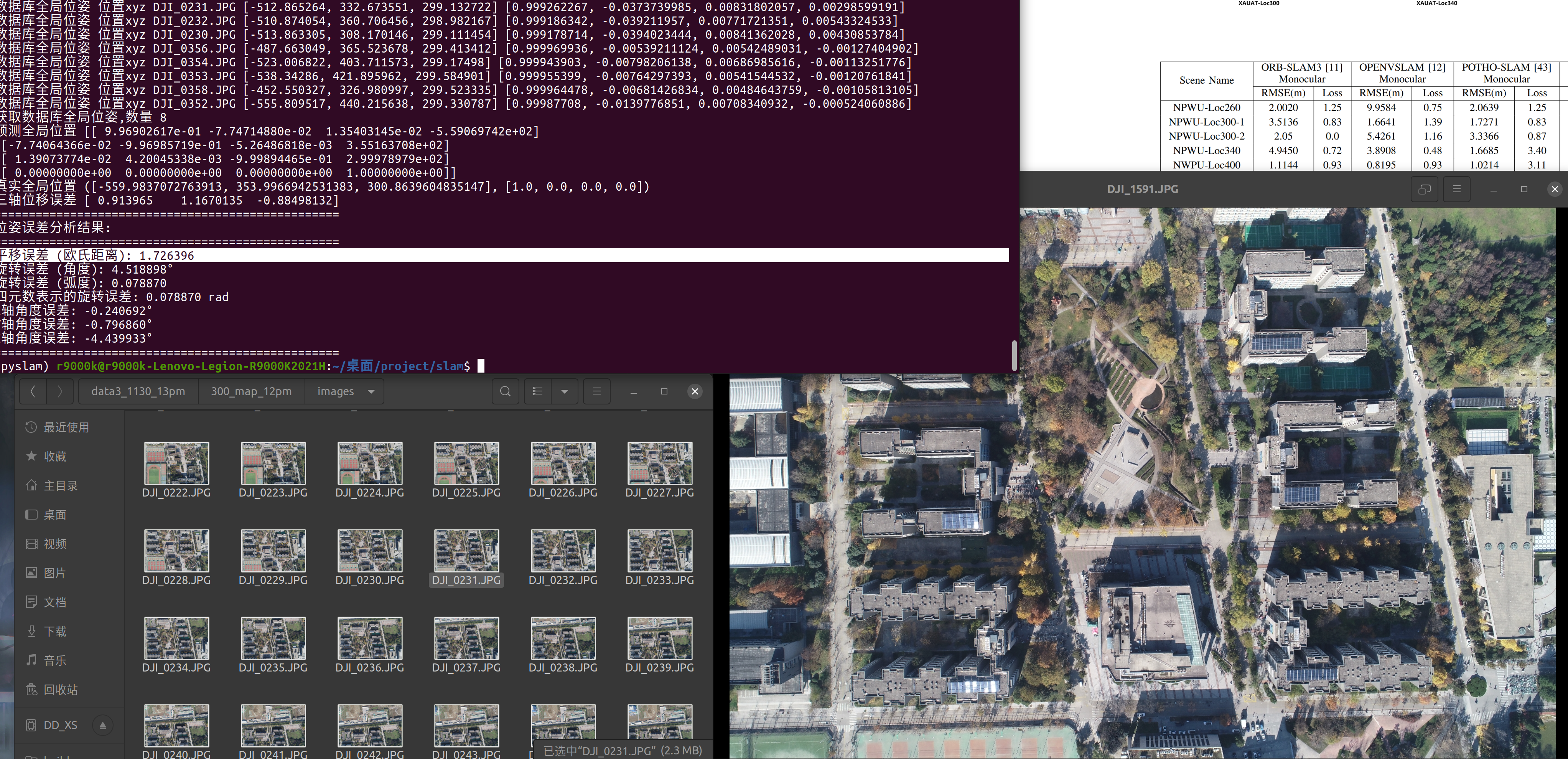This screenshot has height=759, width=1568.
Task: Navigate to 300_map_12pm path segment
Action: [x=251, y=391]
